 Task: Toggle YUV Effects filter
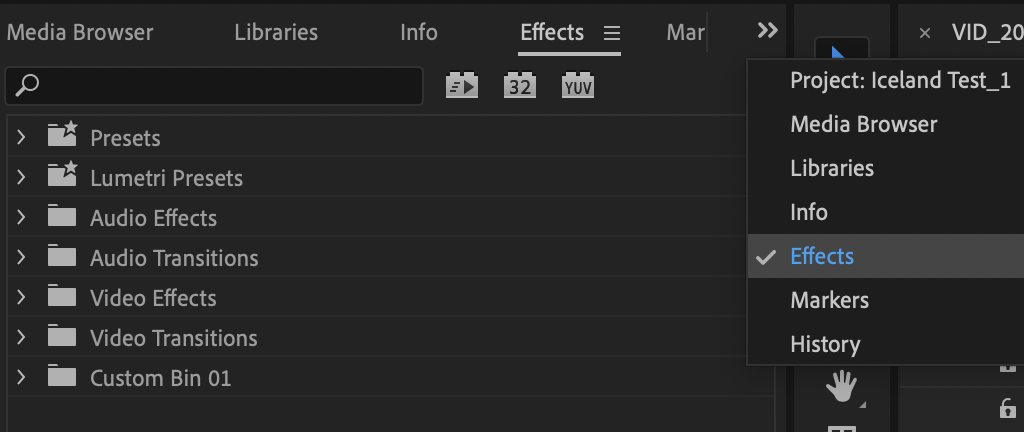coord(578,85)
